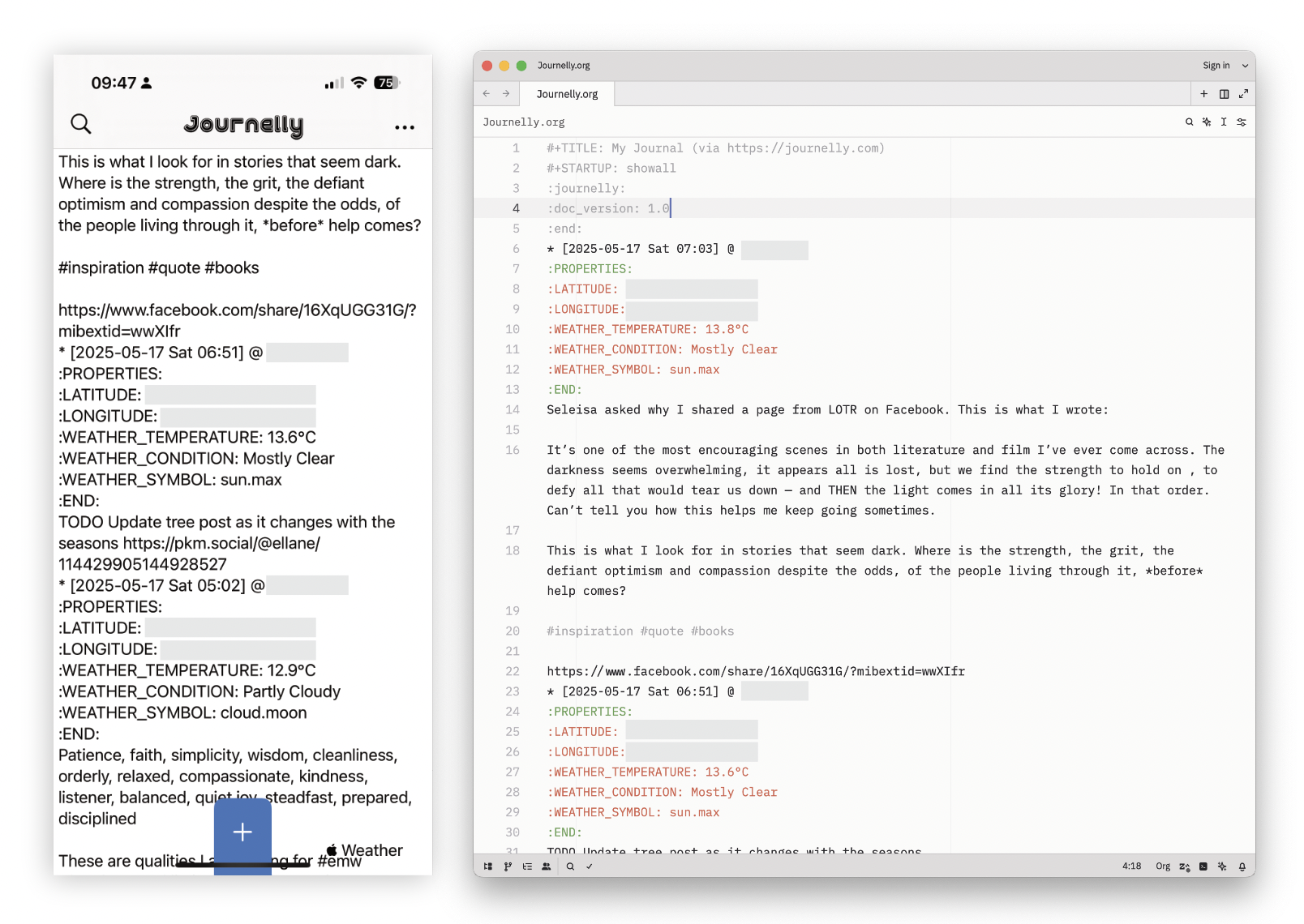Open buffer search magnifier in editor toolbar

[1189, 122]
